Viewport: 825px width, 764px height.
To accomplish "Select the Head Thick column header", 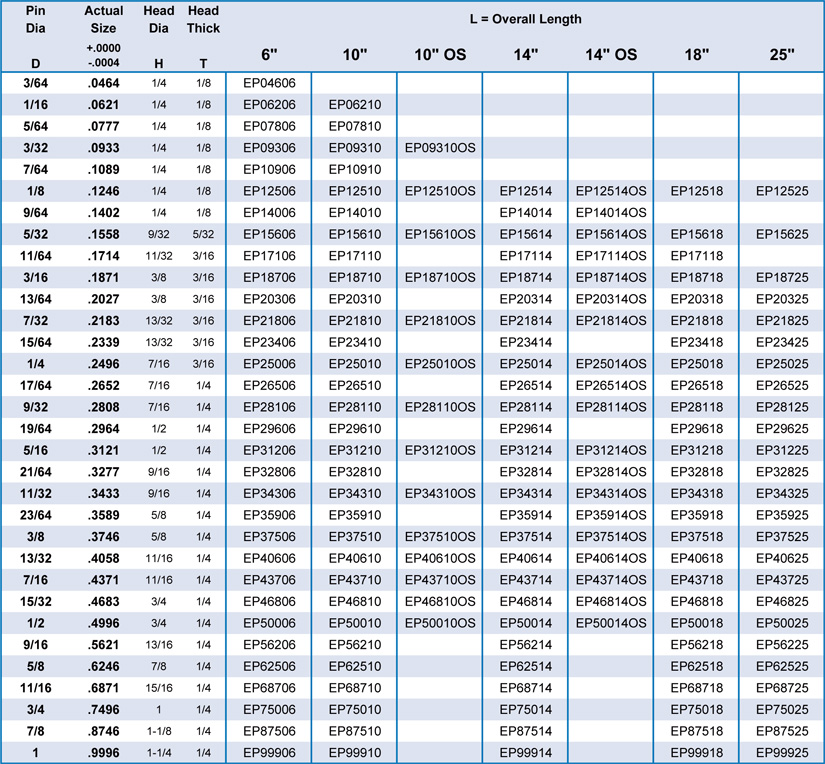I will click(203, 20).
